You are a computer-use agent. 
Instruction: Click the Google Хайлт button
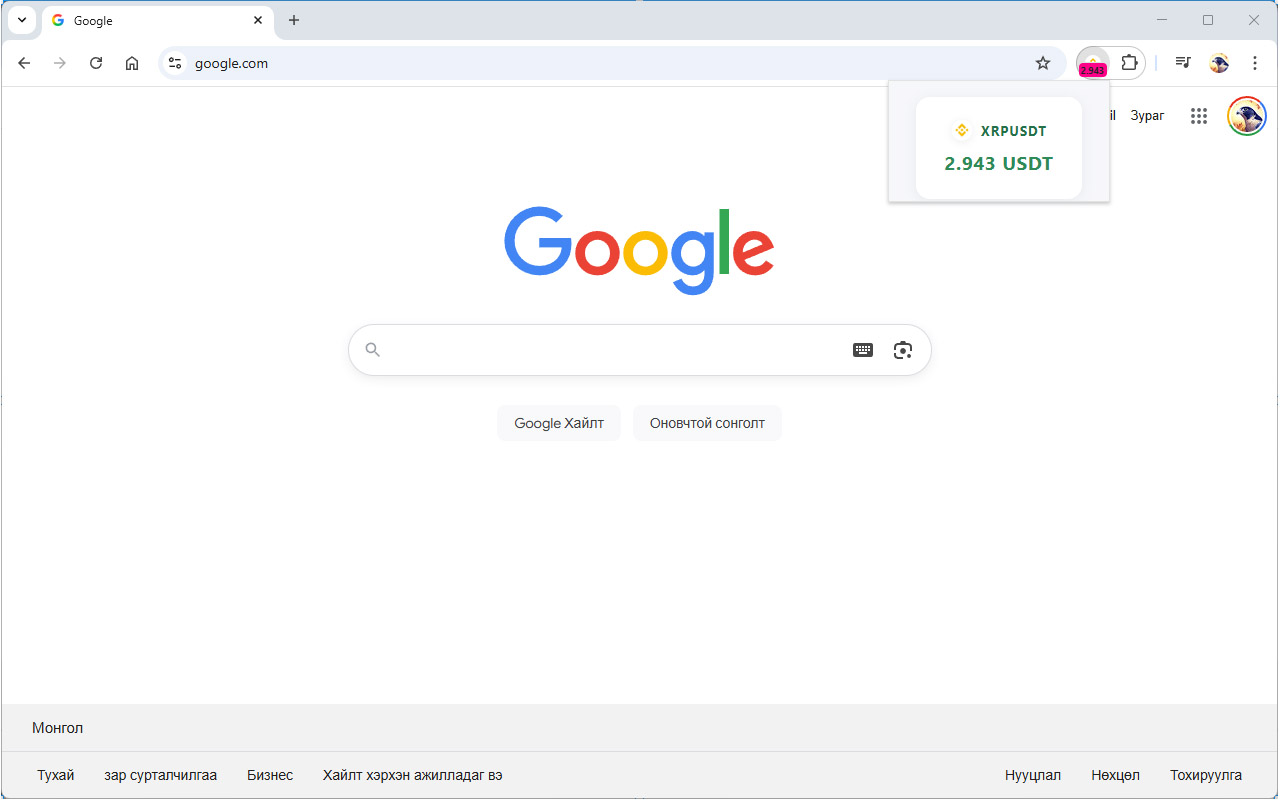(x=559, y=423)
